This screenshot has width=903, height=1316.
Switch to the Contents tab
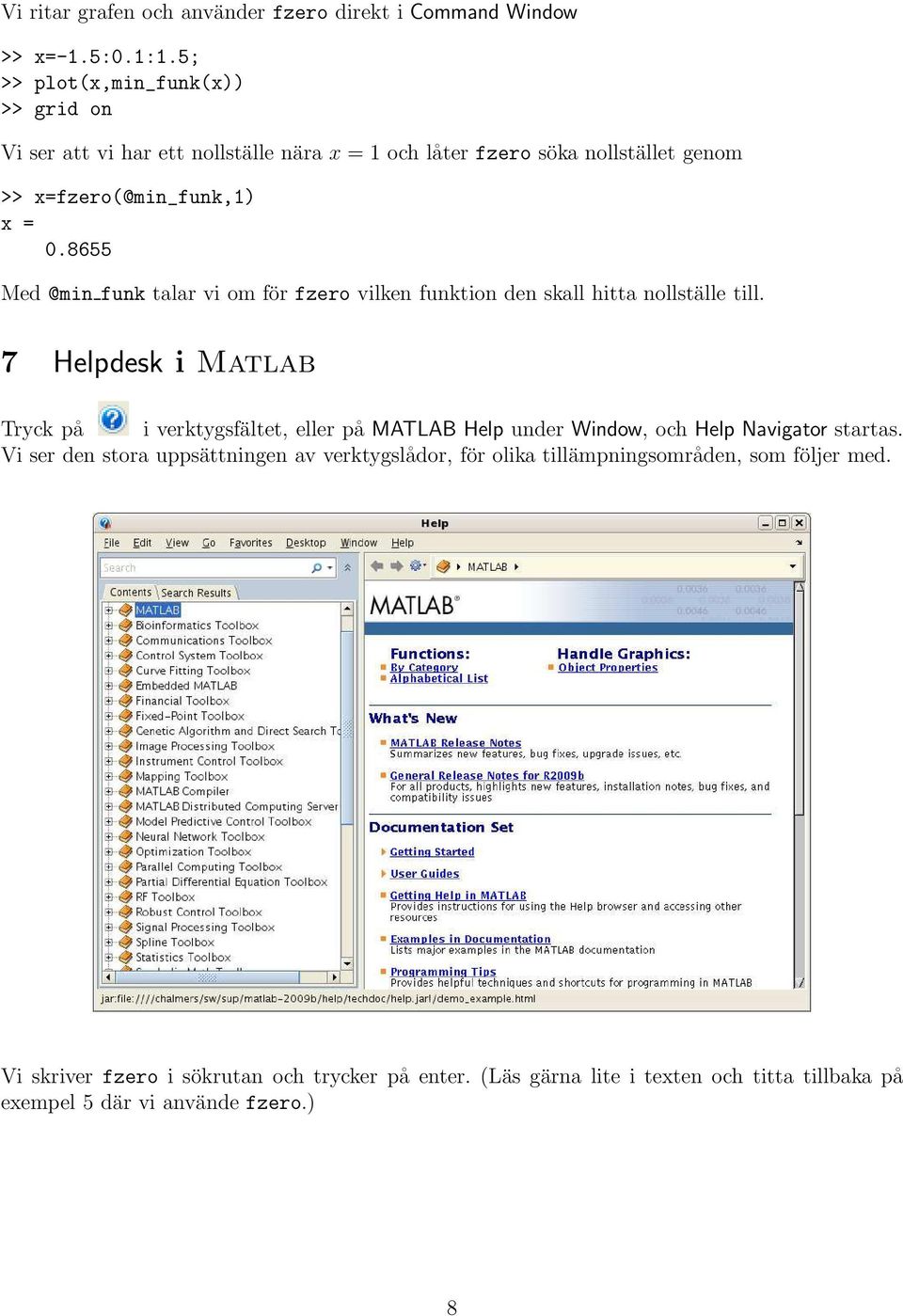[x=130, y=593]
